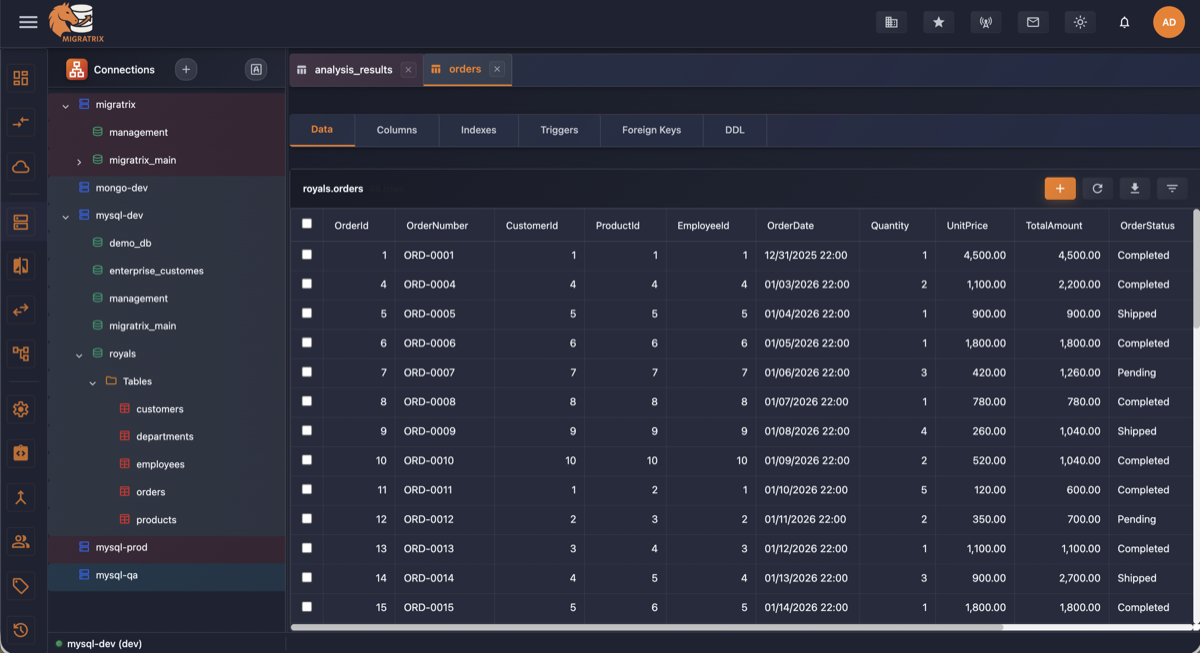Click the broadcast antenna icon in the top bar

[985, 21]
